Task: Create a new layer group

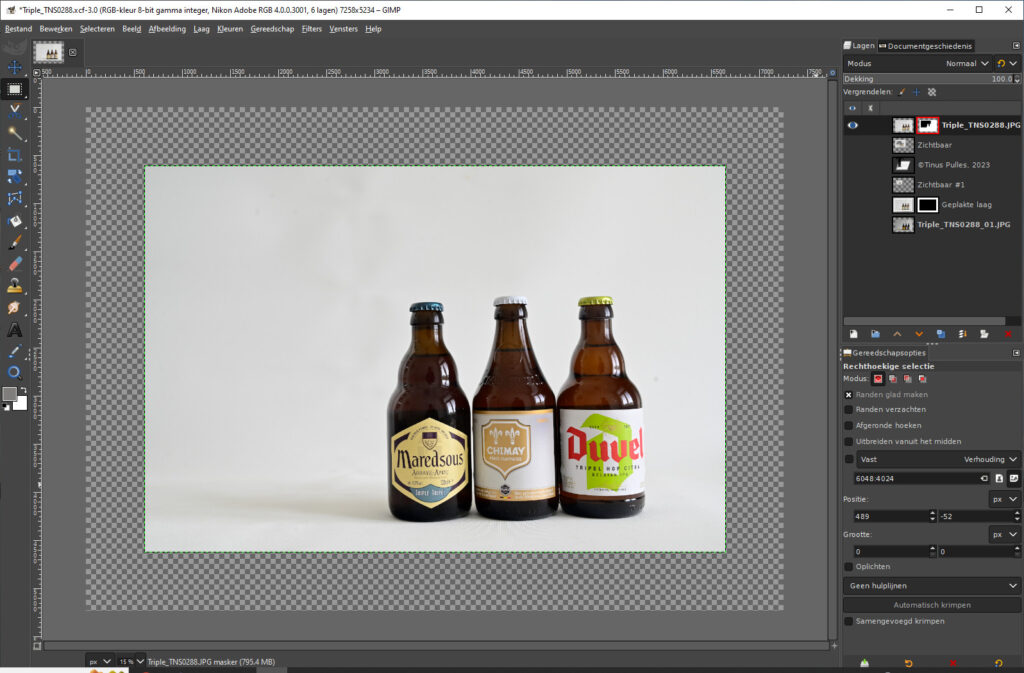Action: [875, 334]
